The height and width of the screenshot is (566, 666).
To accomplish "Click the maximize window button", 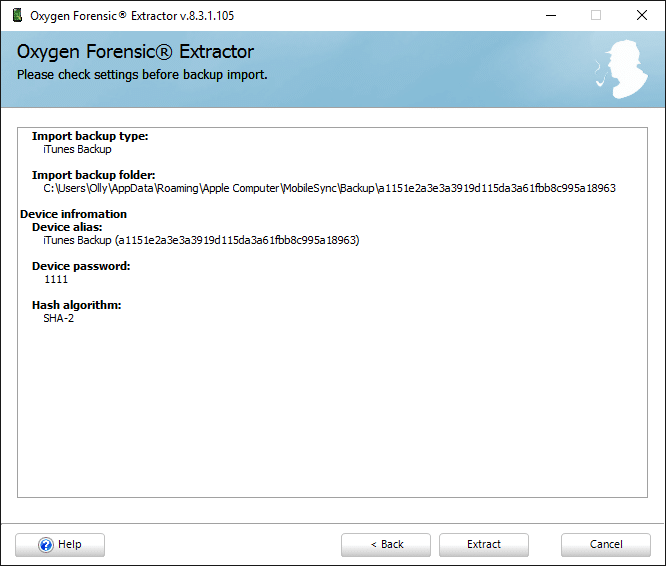I will click(x=596, y=15).
